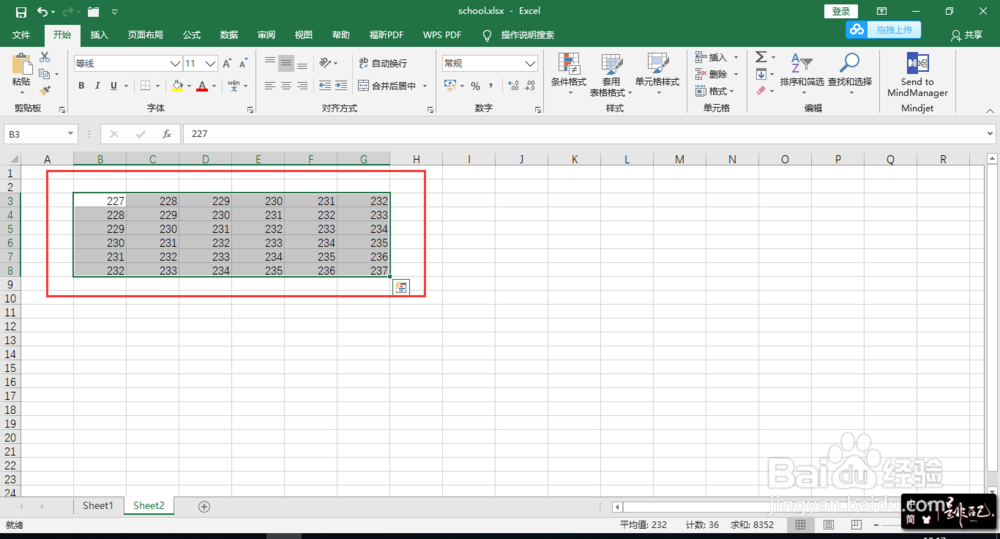This screenshot has width=1000, height=539.
Task: Decrease font size with smaller A
Action: 243,63
